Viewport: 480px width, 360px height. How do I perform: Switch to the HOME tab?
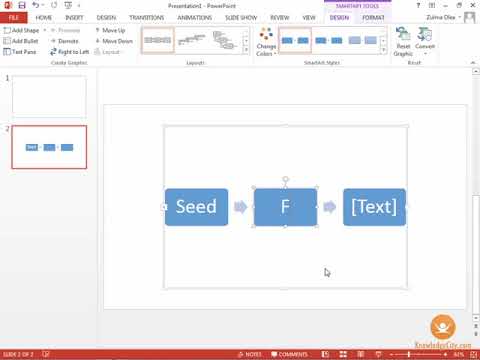(44, 18)
